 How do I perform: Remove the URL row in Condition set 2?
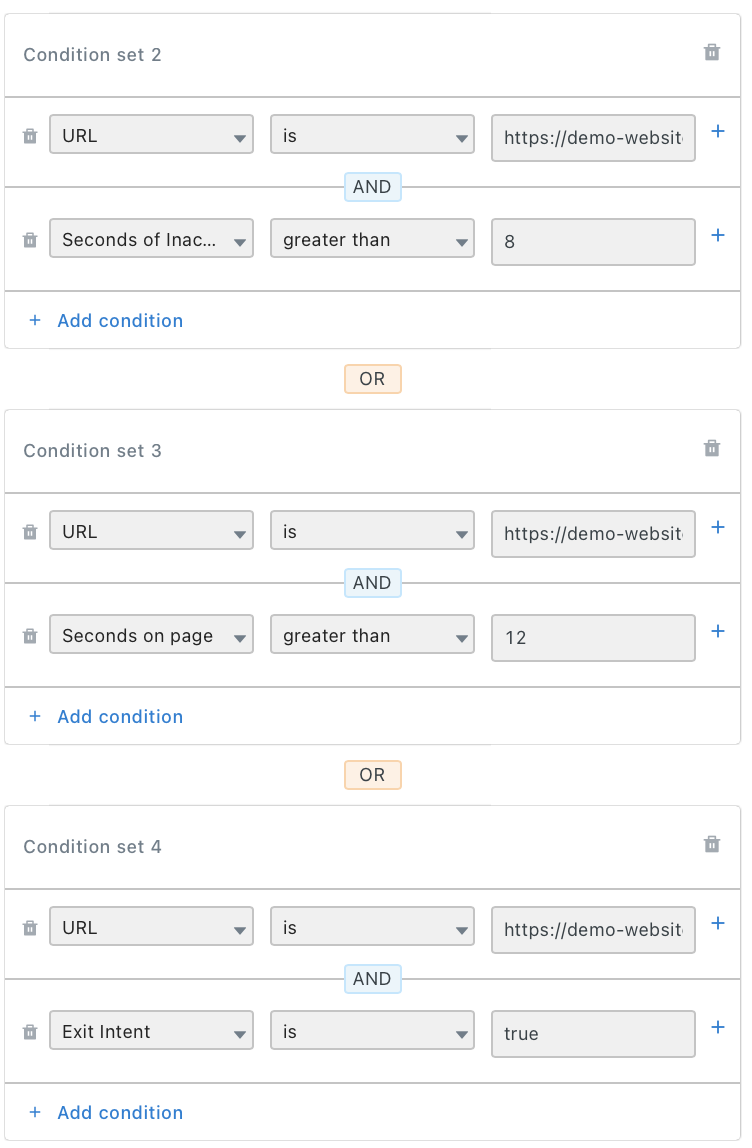[30, 136]
